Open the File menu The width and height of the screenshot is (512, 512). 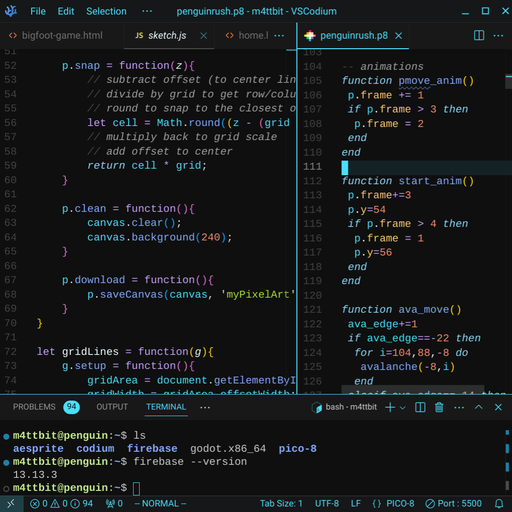38,11
